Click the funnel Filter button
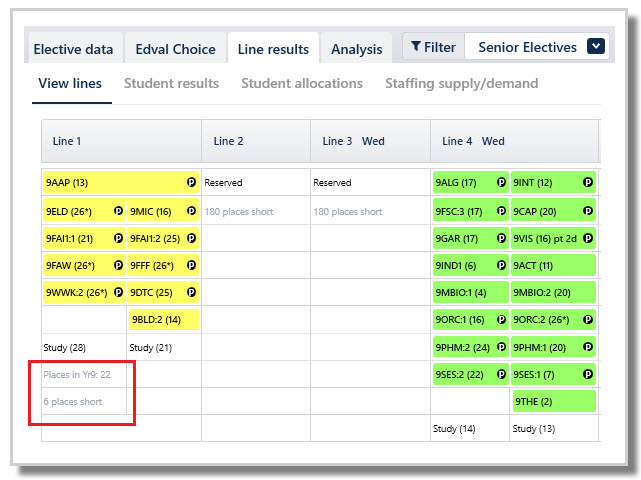This screenshot has height=480, width=641. pos(433,47)
